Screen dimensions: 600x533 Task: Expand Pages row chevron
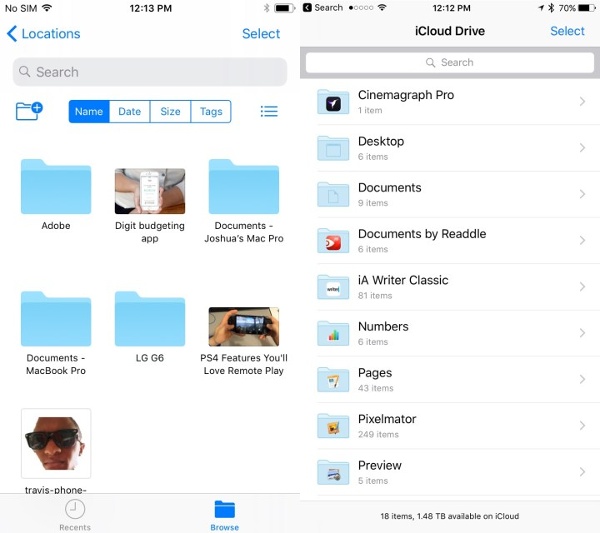(582, 379)
